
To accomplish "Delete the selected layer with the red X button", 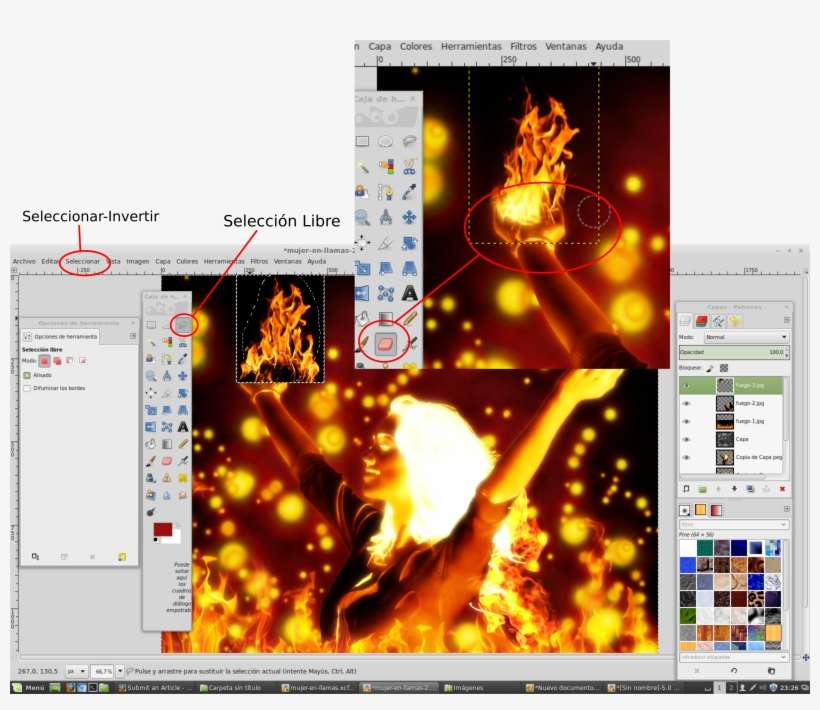I will coord(782,489).
